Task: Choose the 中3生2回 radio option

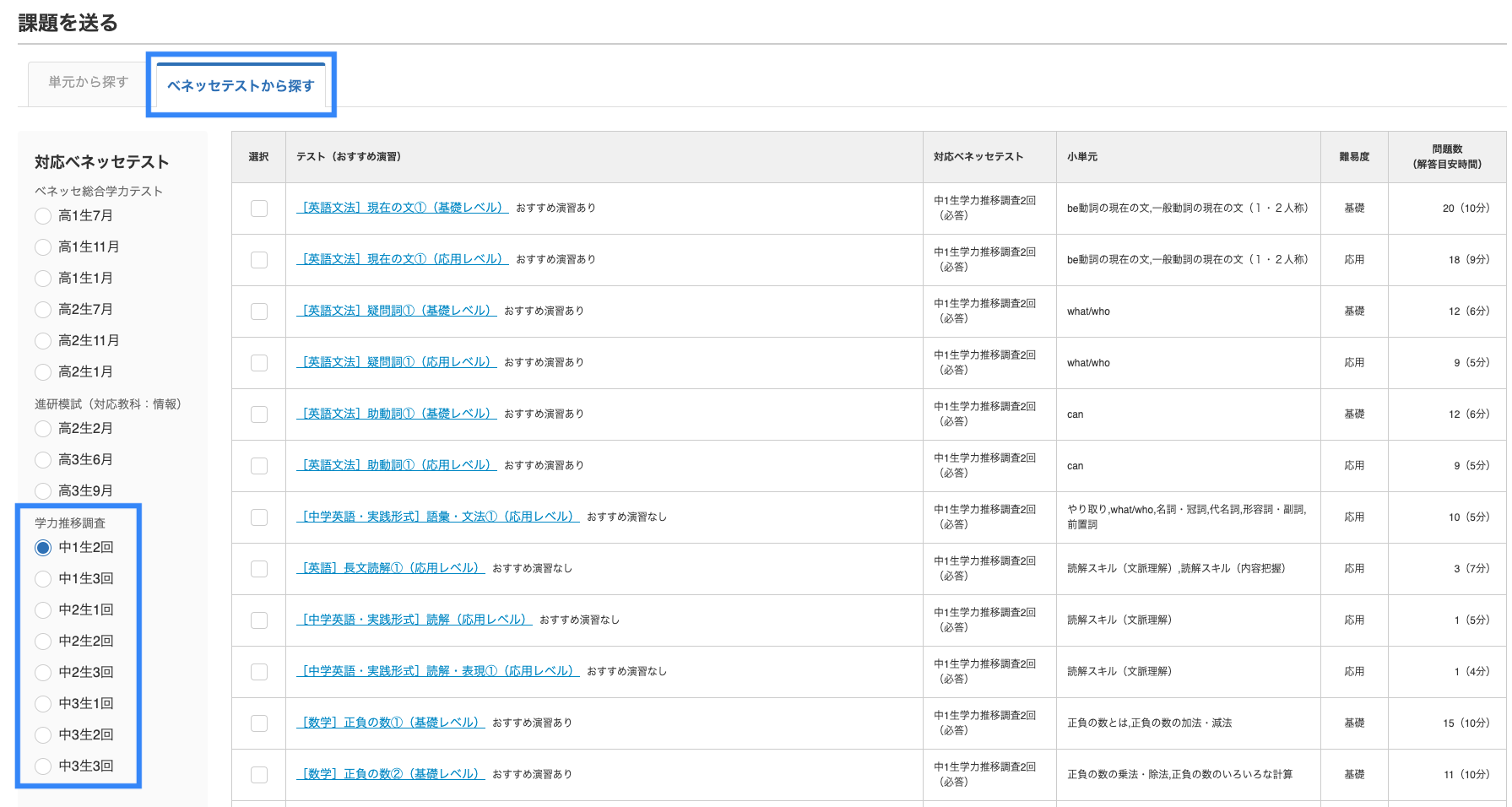Action: (x=43, y=735)
